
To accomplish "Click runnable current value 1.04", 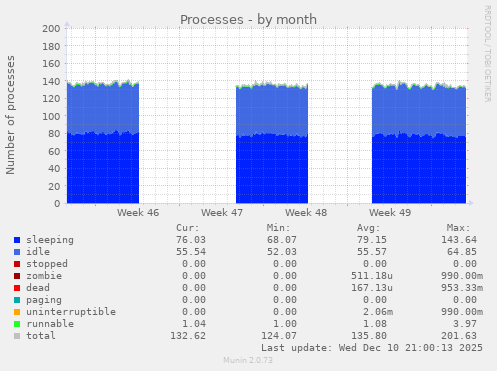I will 194,324.
